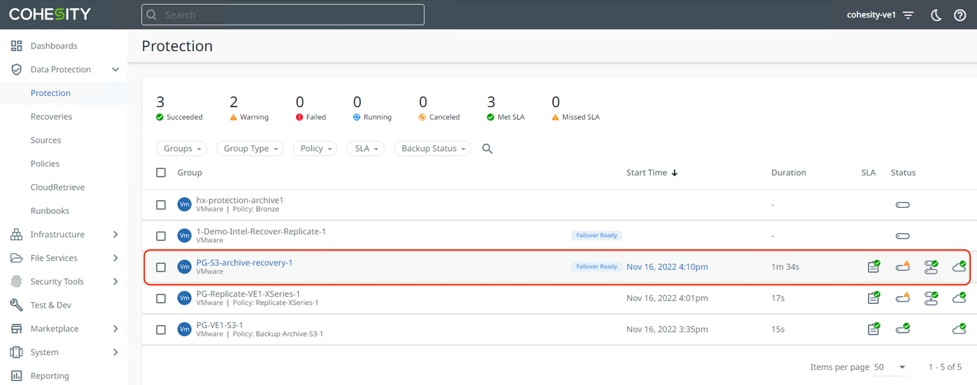The image size is (977, 385).
Task: Sort by Start Time column header
Action: [652, 173]
